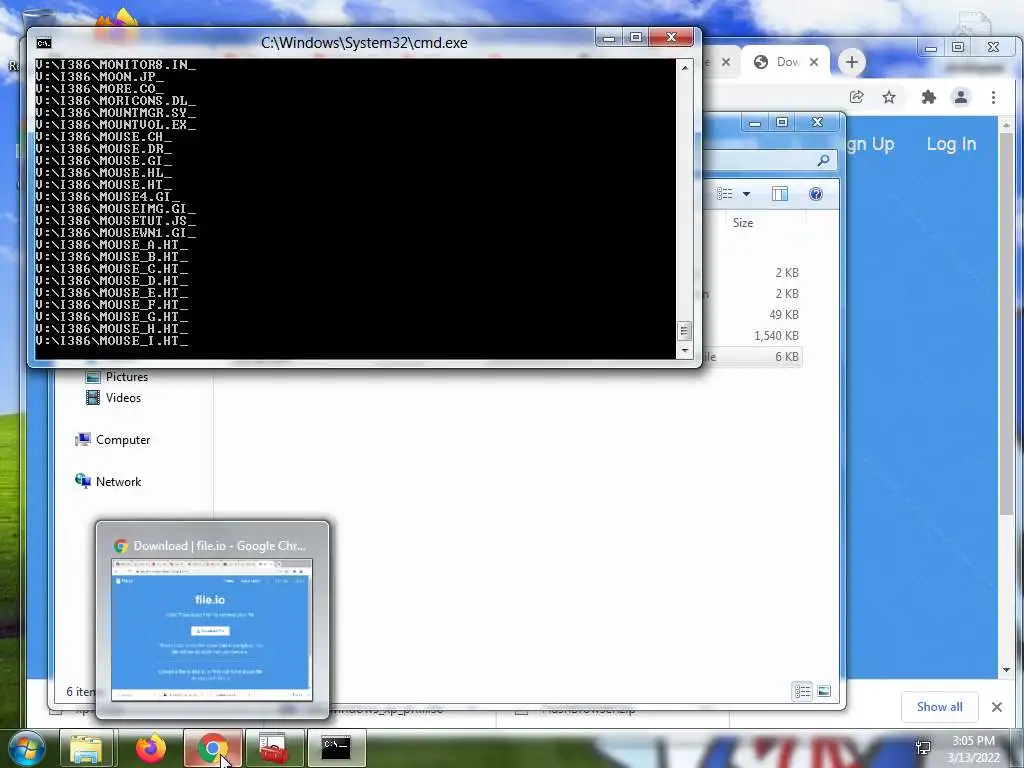
Task: Select Network in the navigation pane
Action: tap(108, 481)
